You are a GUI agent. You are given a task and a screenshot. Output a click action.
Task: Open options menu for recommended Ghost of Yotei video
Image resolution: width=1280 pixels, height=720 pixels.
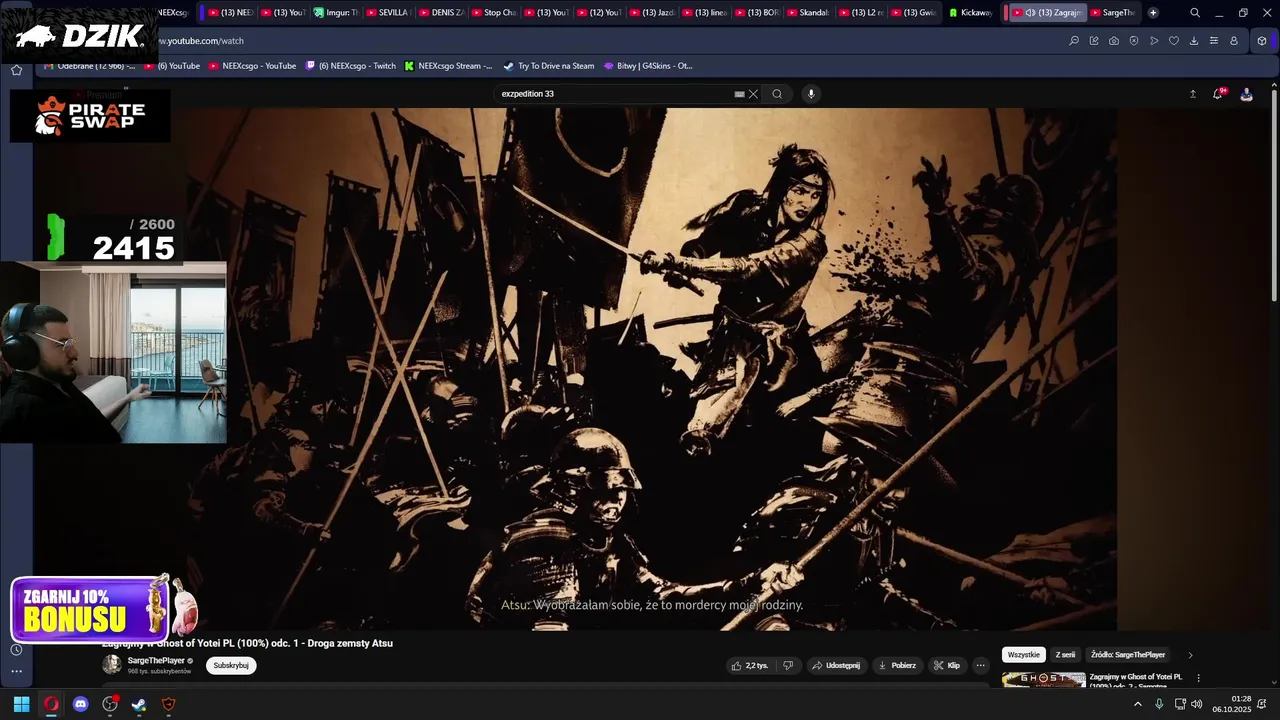[1198, 678]
